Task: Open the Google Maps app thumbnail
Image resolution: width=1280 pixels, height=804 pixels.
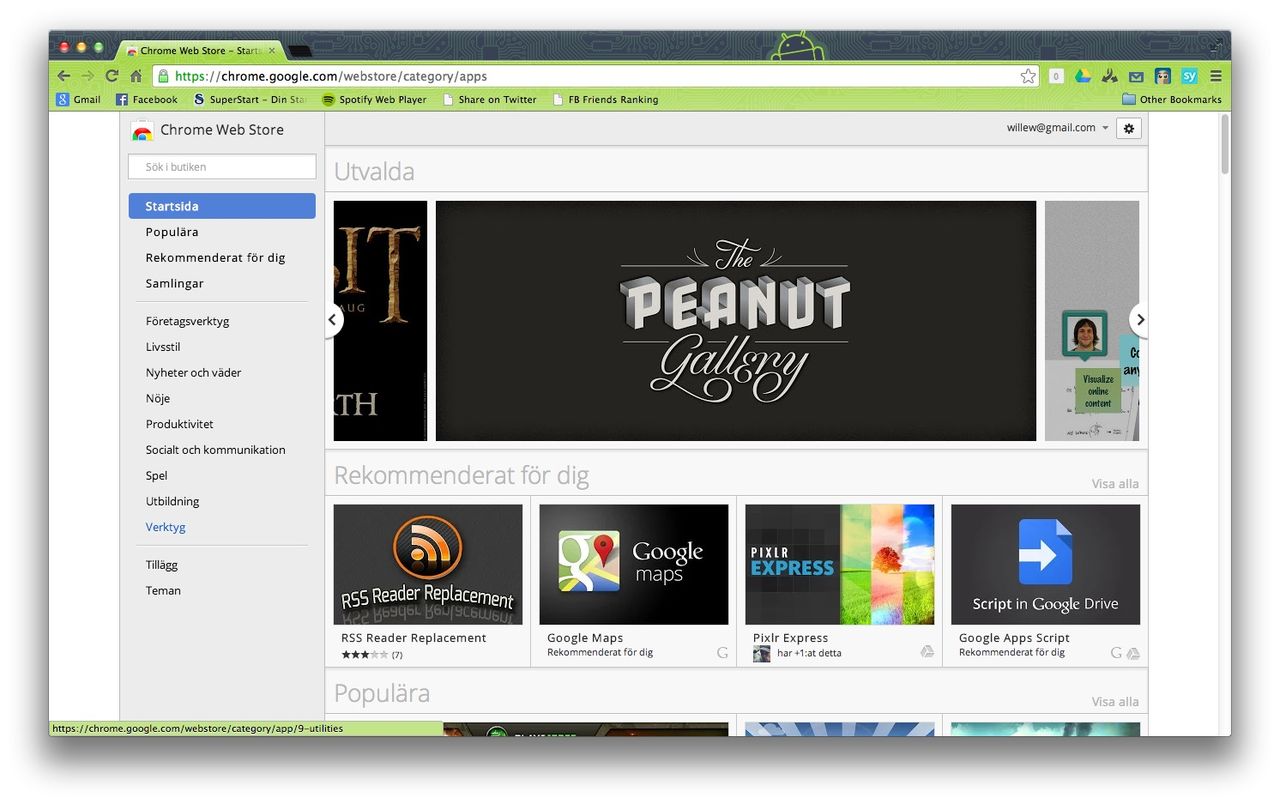Action: tap(634, 565)
